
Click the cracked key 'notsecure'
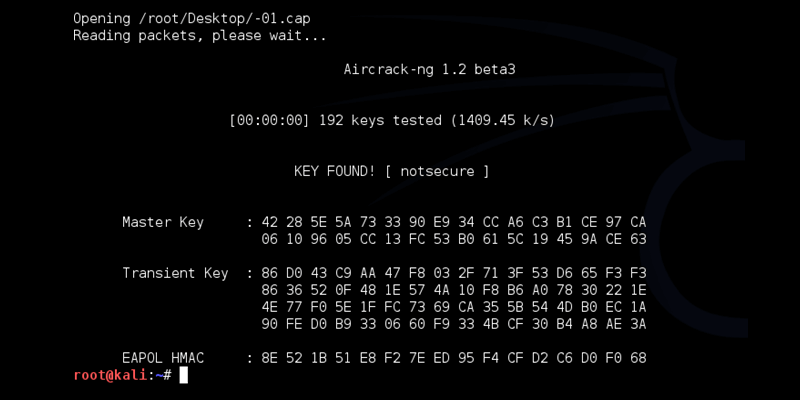pyautogui.click(x=437, y=171)
